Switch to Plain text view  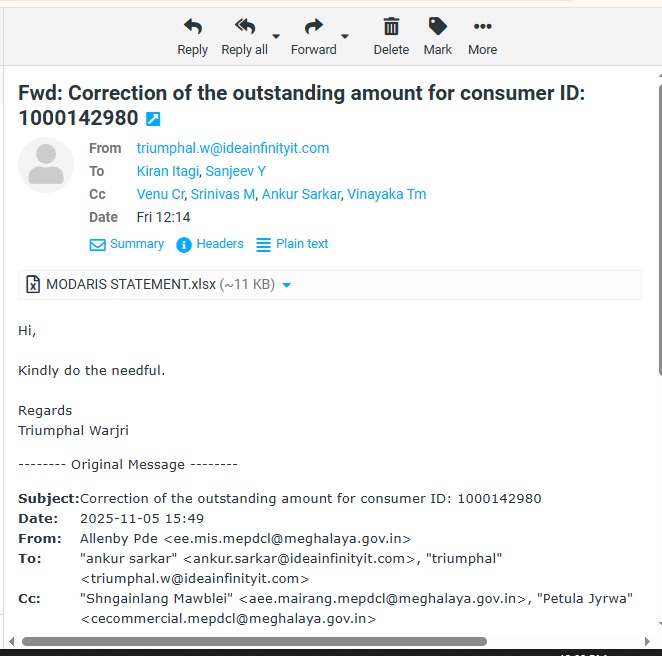[292, 244]
